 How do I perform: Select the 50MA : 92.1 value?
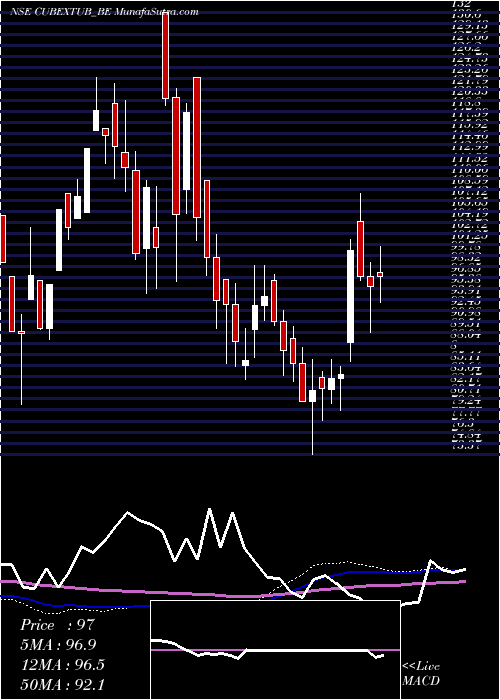pos(62,684)
